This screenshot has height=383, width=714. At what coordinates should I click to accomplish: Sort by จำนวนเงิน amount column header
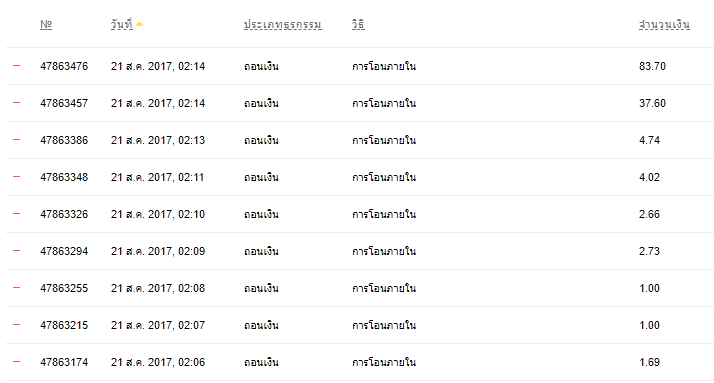[664, 24]
